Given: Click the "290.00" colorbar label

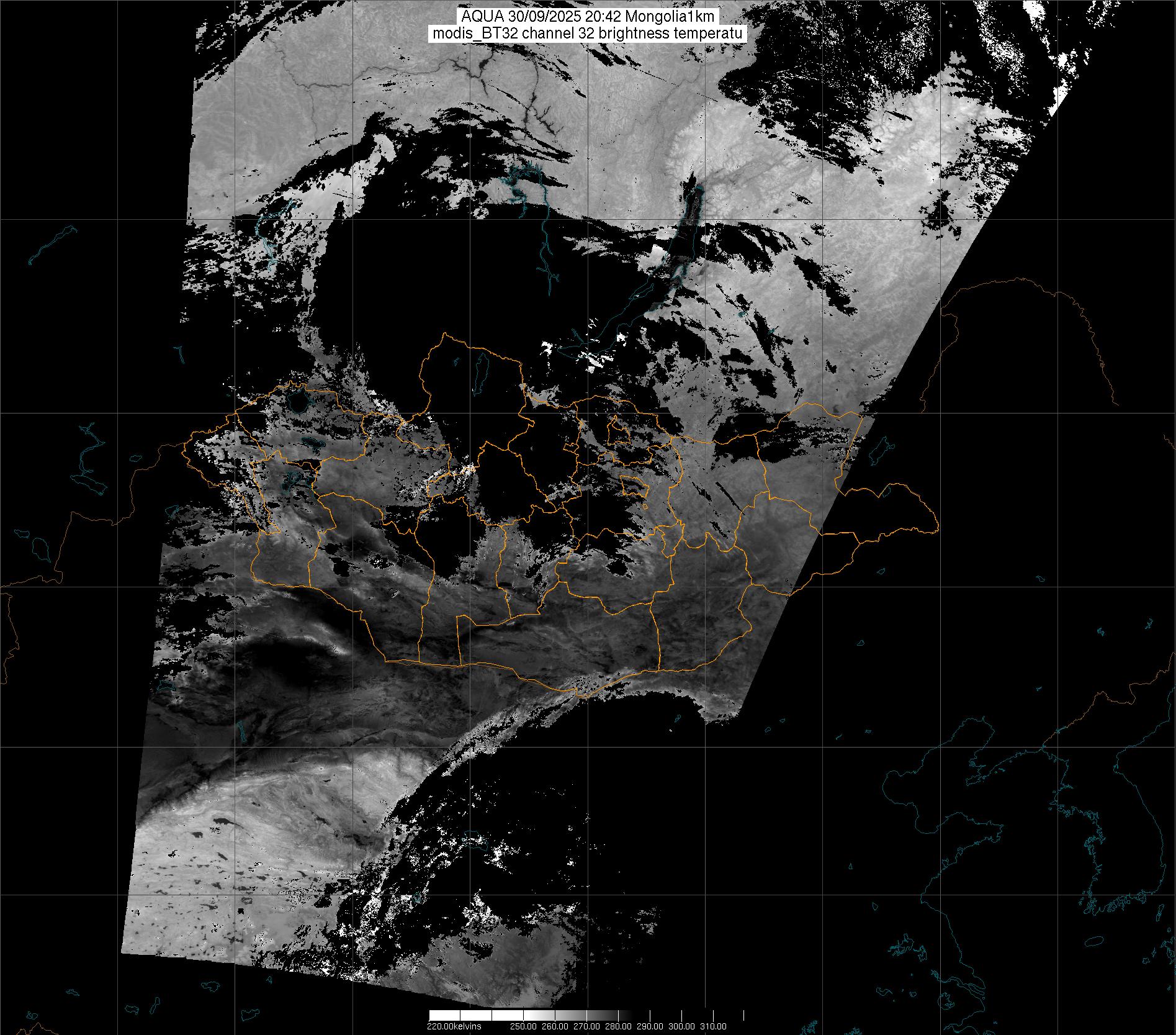Looking at the screenshot, I should click(x=651, y=1026).
